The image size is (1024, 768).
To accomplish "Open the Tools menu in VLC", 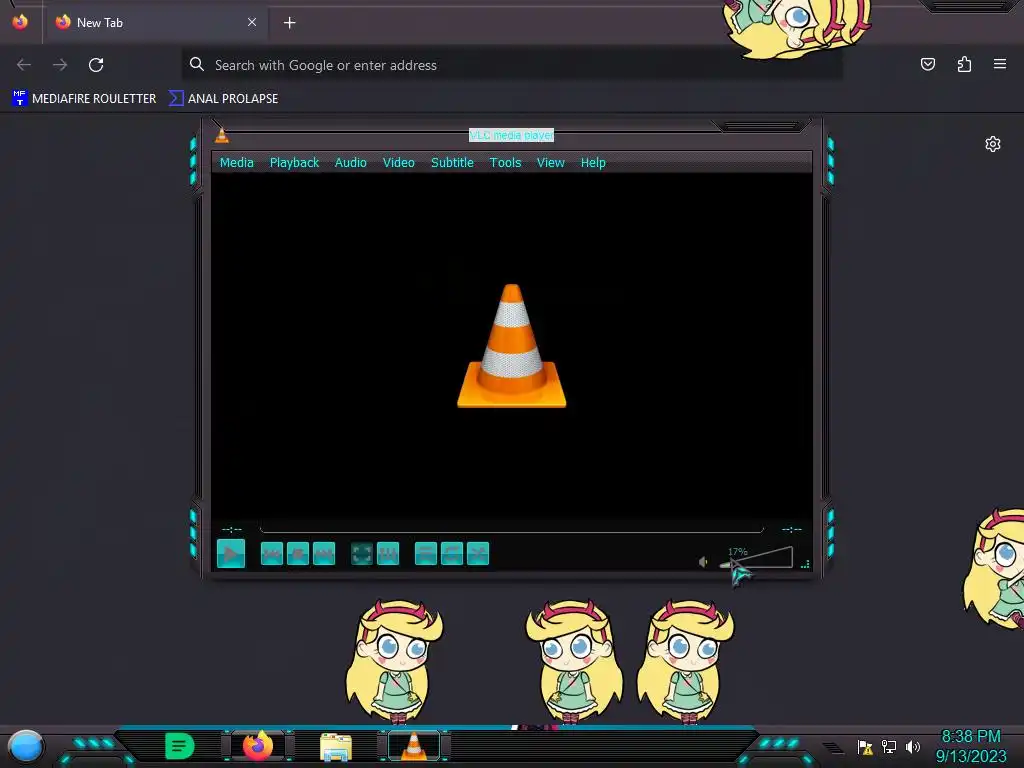I will coord(505,163).
